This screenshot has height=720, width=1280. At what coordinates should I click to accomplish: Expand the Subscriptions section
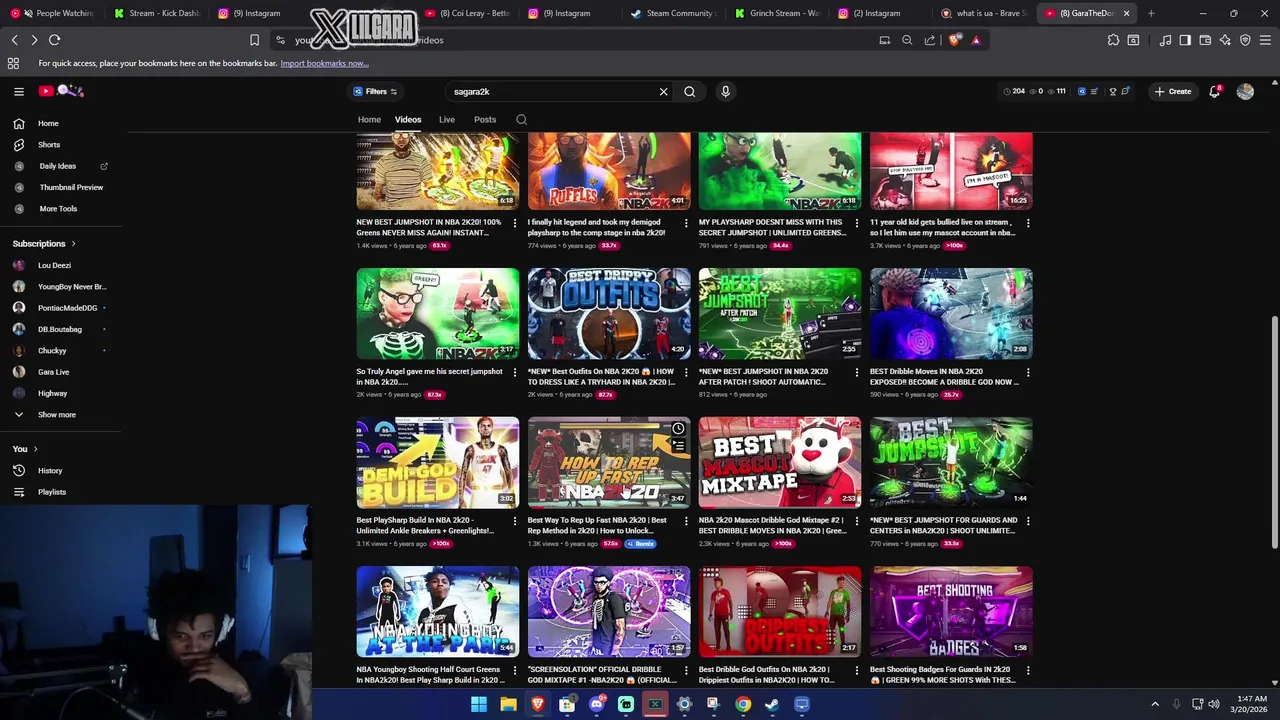tap(44, 243)
